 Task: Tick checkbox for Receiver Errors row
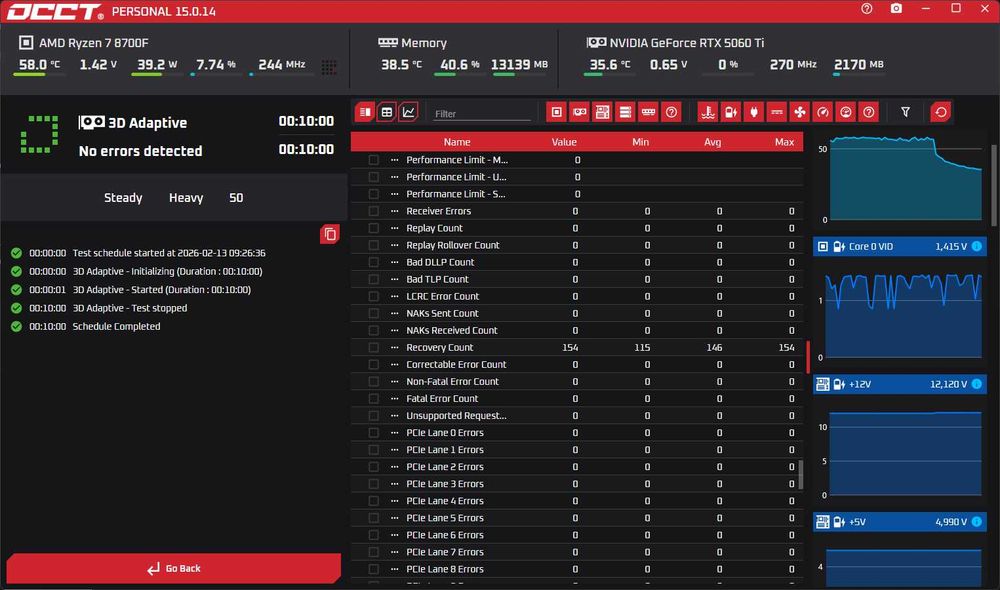pos(374,211)
